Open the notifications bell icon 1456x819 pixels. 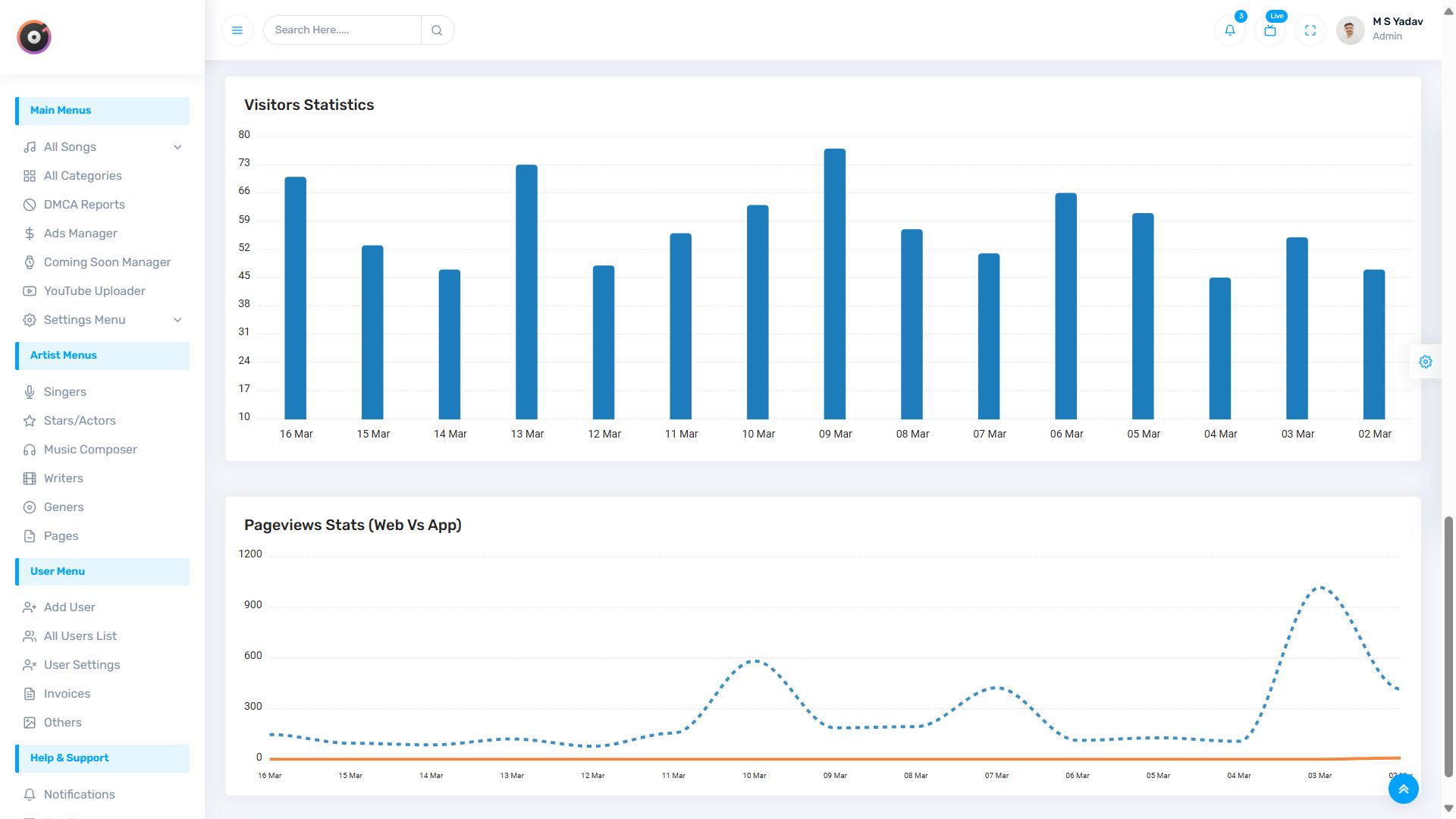tap(1230, 31)
